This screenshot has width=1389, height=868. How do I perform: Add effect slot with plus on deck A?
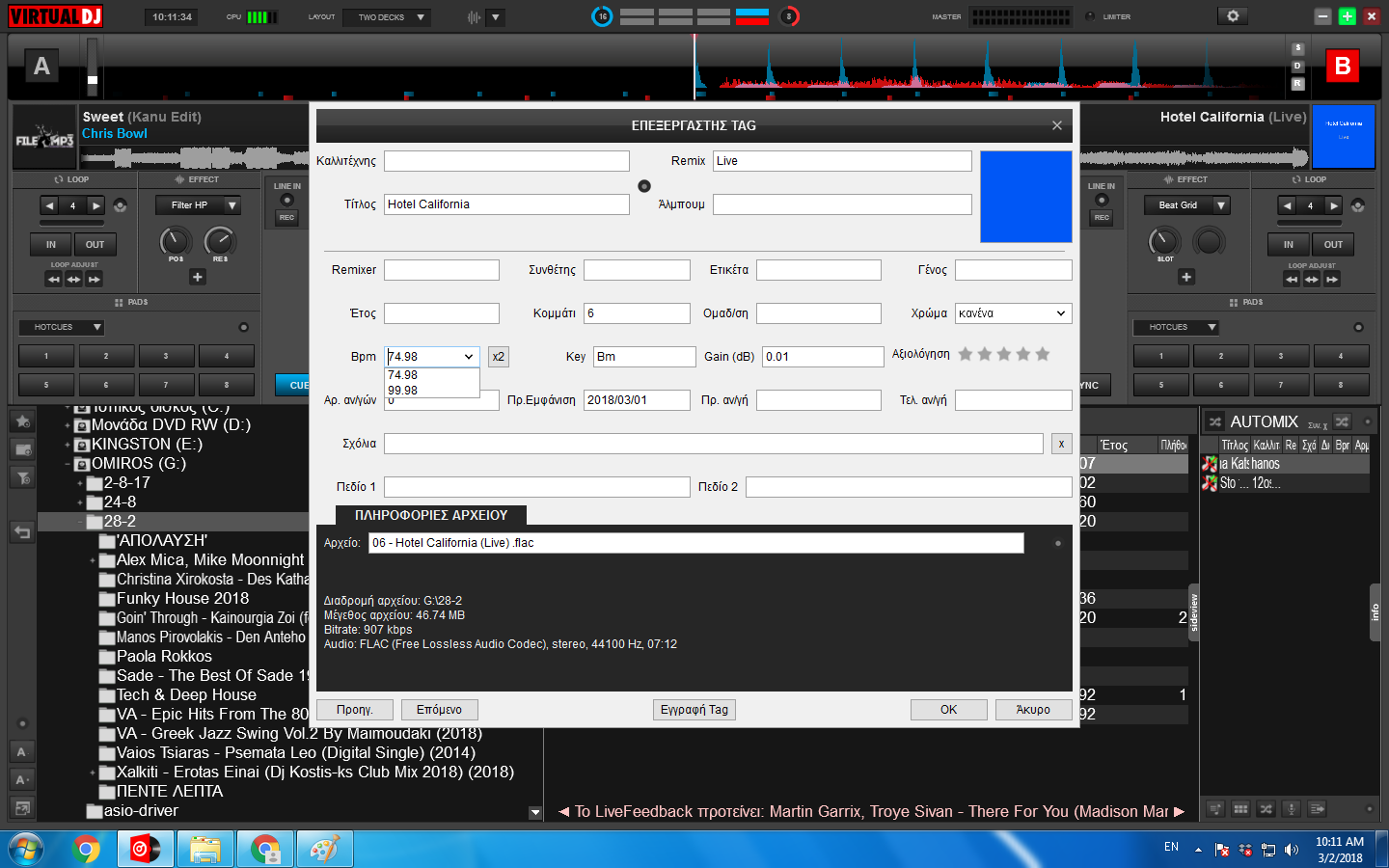coord(197,277)
